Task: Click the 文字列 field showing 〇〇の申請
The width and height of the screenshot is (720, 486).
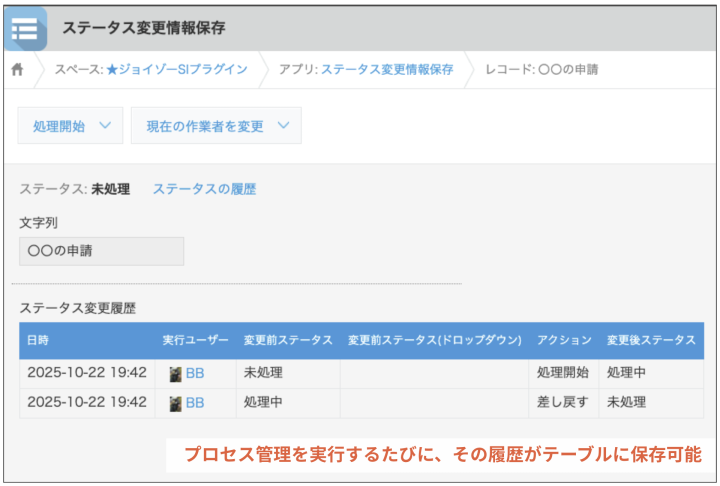Action: click(x=101, y=251)
